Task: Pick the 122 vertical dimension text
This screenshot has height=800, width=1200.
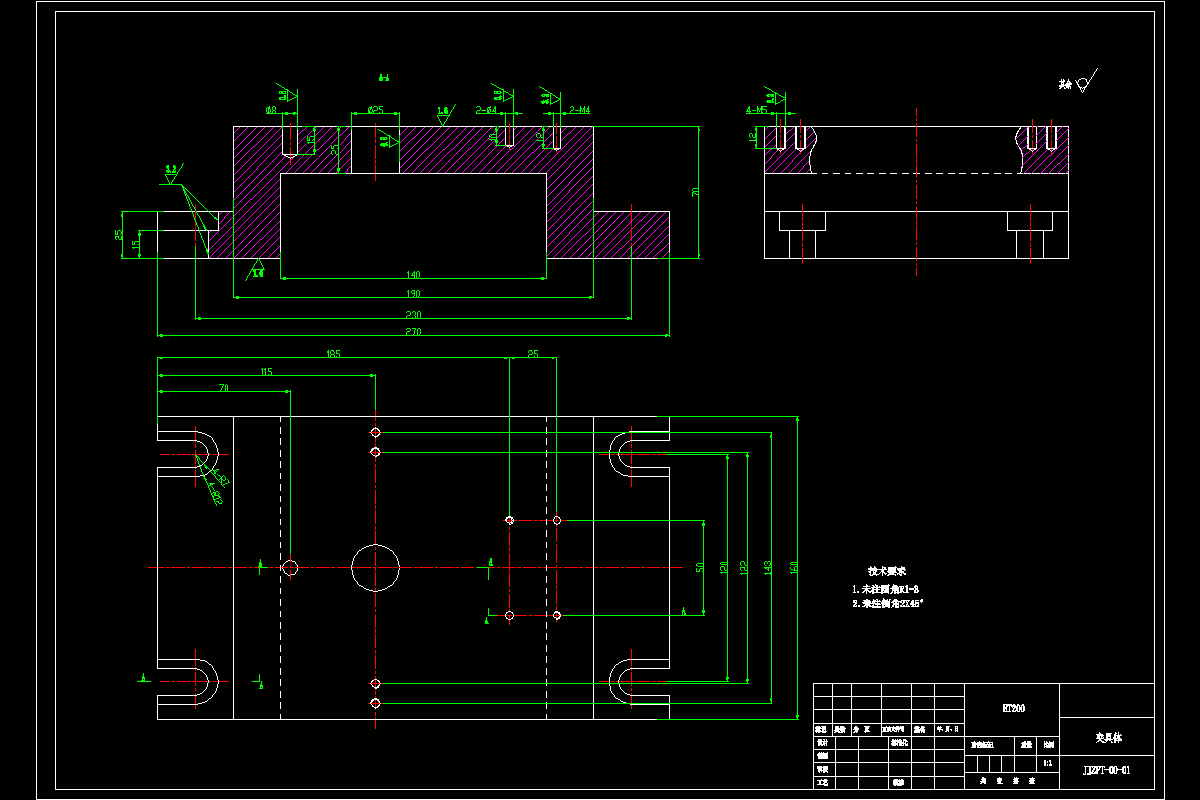Action: click(744, 566)
